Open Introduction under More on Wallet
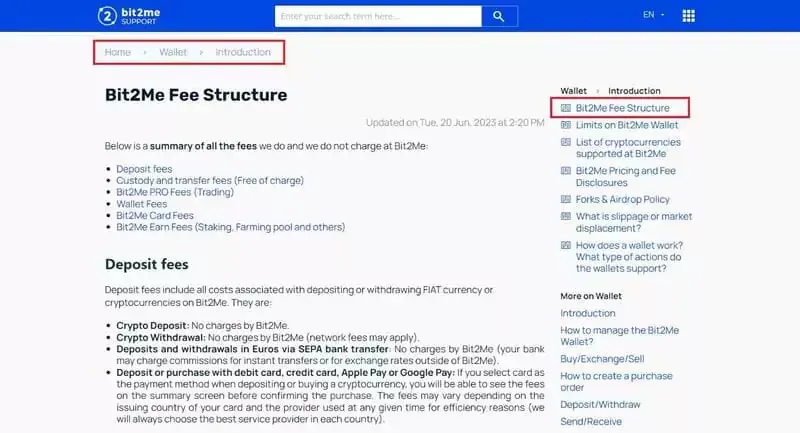 (x=588, y=313)
